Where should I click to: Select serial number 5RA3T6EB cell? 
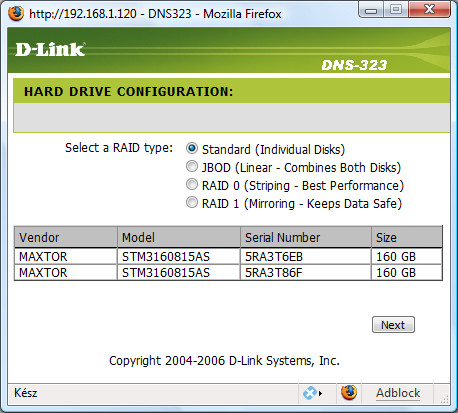pyautogui.click(x=306, y=256)
